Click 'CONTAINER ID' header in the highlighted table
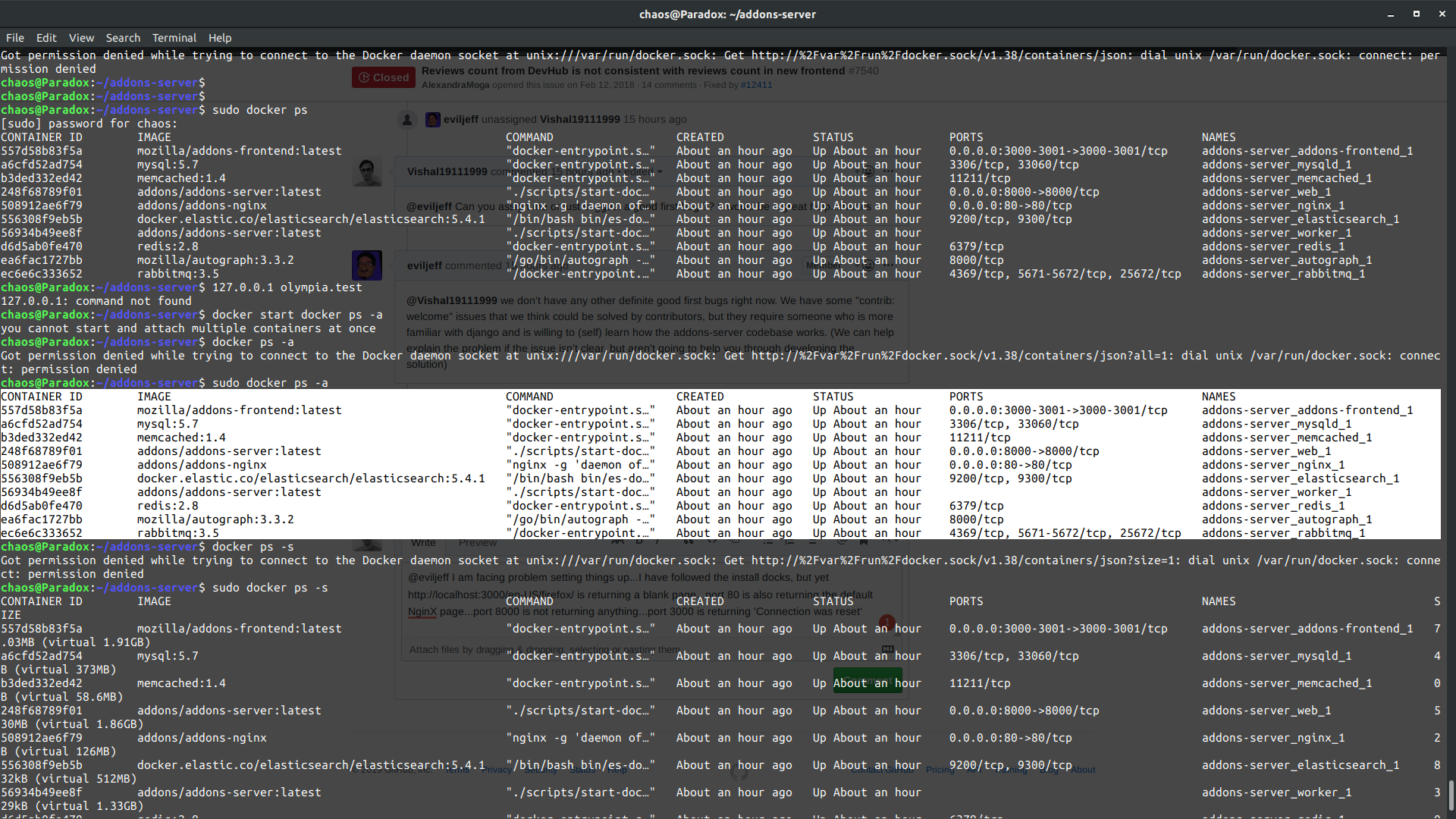The width and height of the screenshot is (1456, 819). click(x=42, y=397)
